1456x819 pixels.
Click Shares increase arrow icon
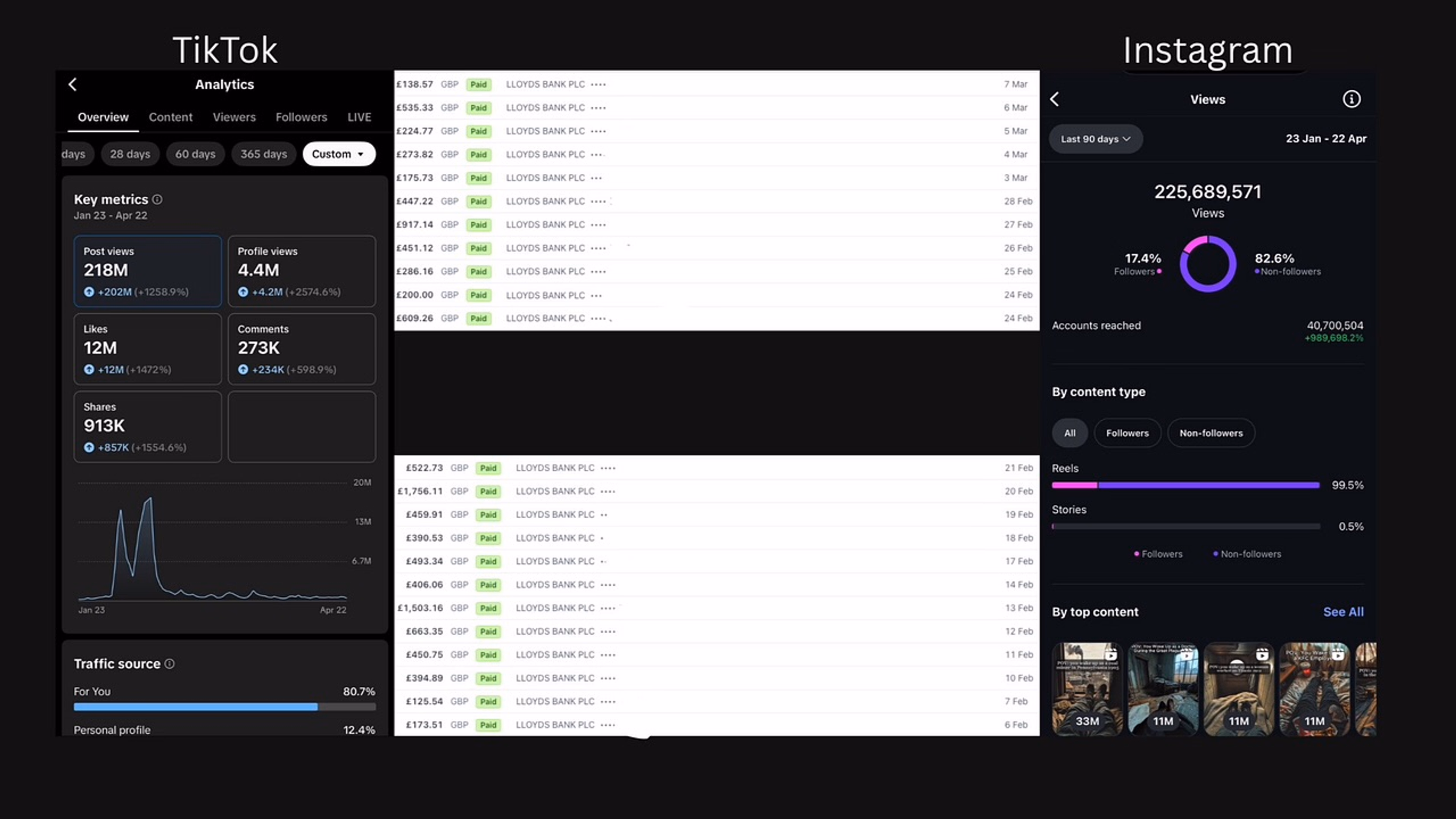click(89, 448)
